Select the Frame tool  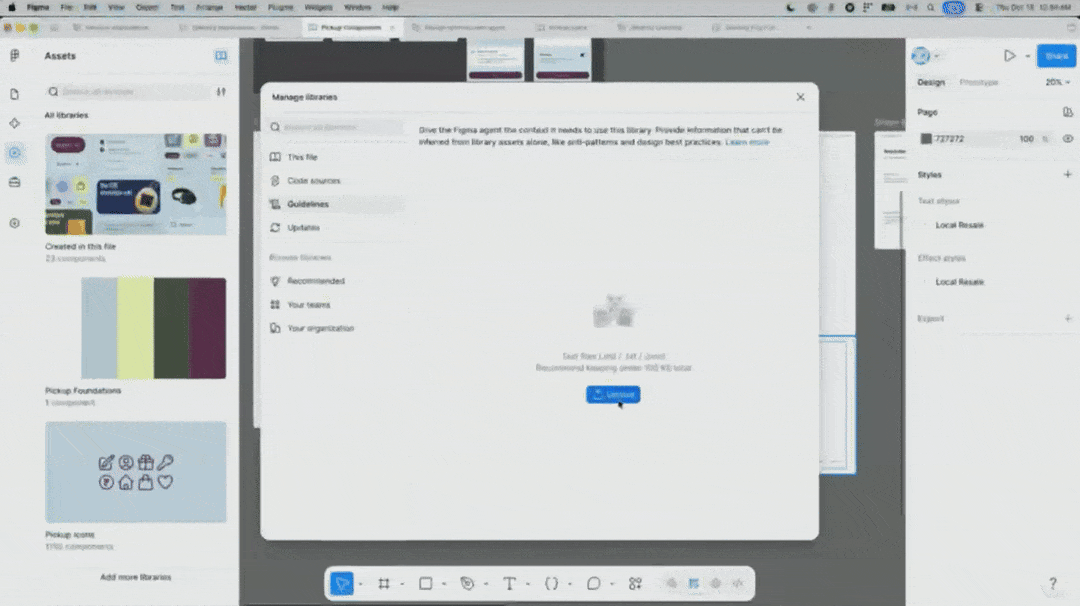point(384,584)
